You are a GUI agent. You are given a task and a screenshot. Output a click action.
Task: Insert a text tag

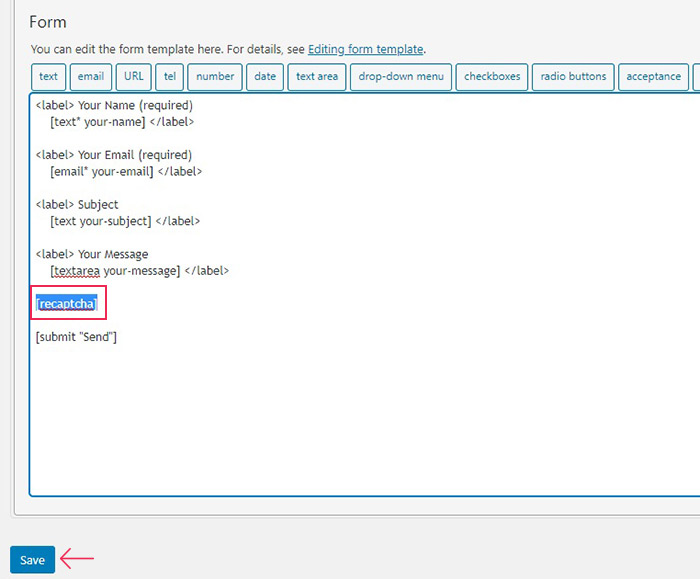point(48,77)
